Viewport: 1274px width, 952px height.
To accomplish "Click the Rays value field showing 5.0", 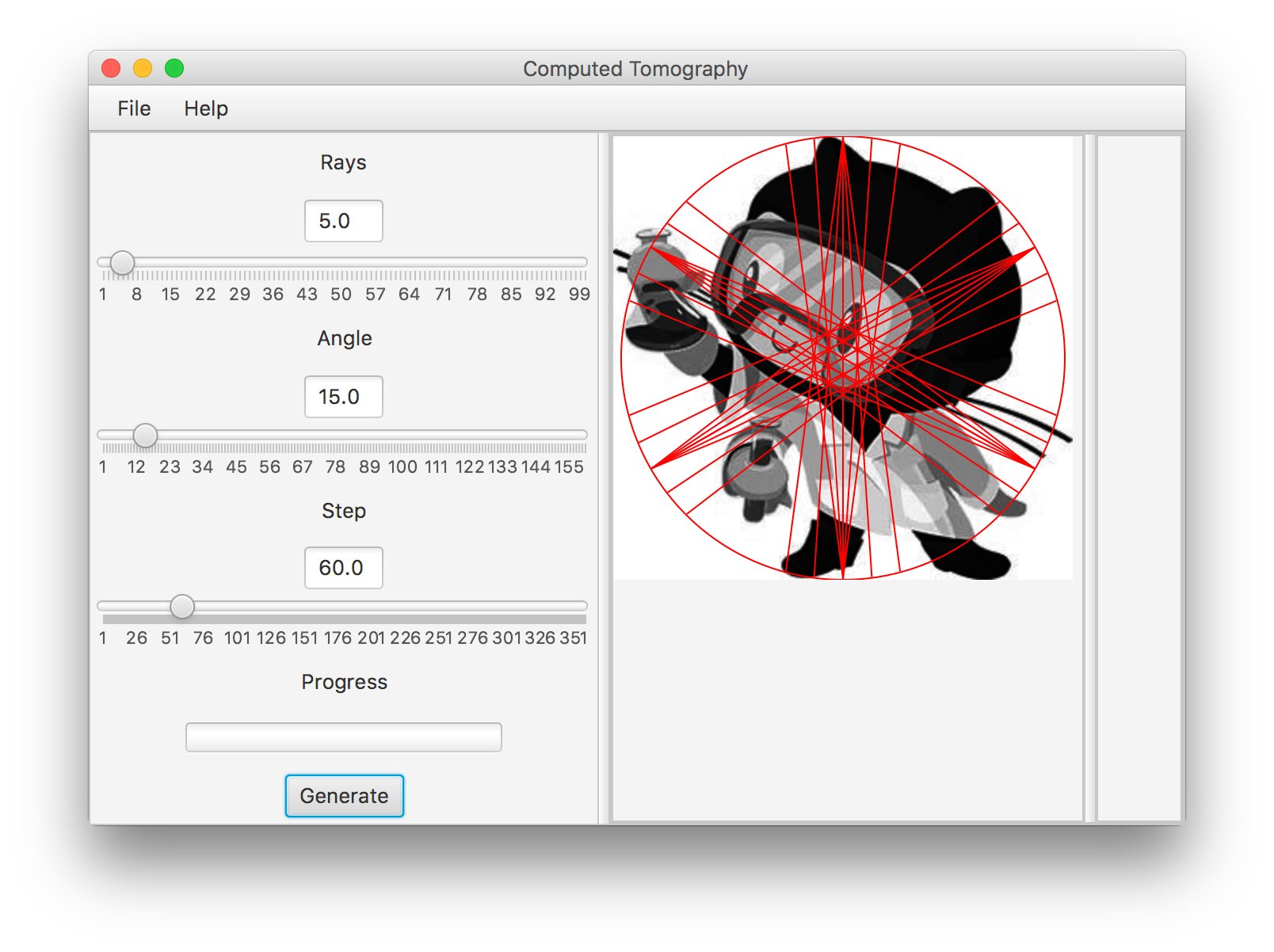I will tap(344, 221).
